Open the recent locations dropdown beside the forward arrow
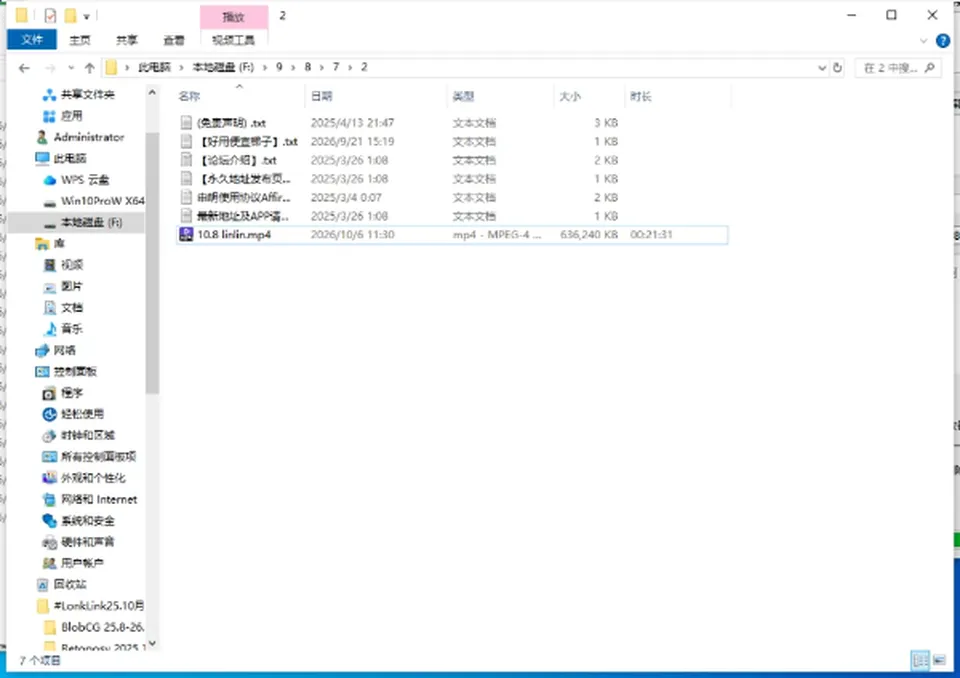This screenshot has width=960, height=678. [71, 68]
